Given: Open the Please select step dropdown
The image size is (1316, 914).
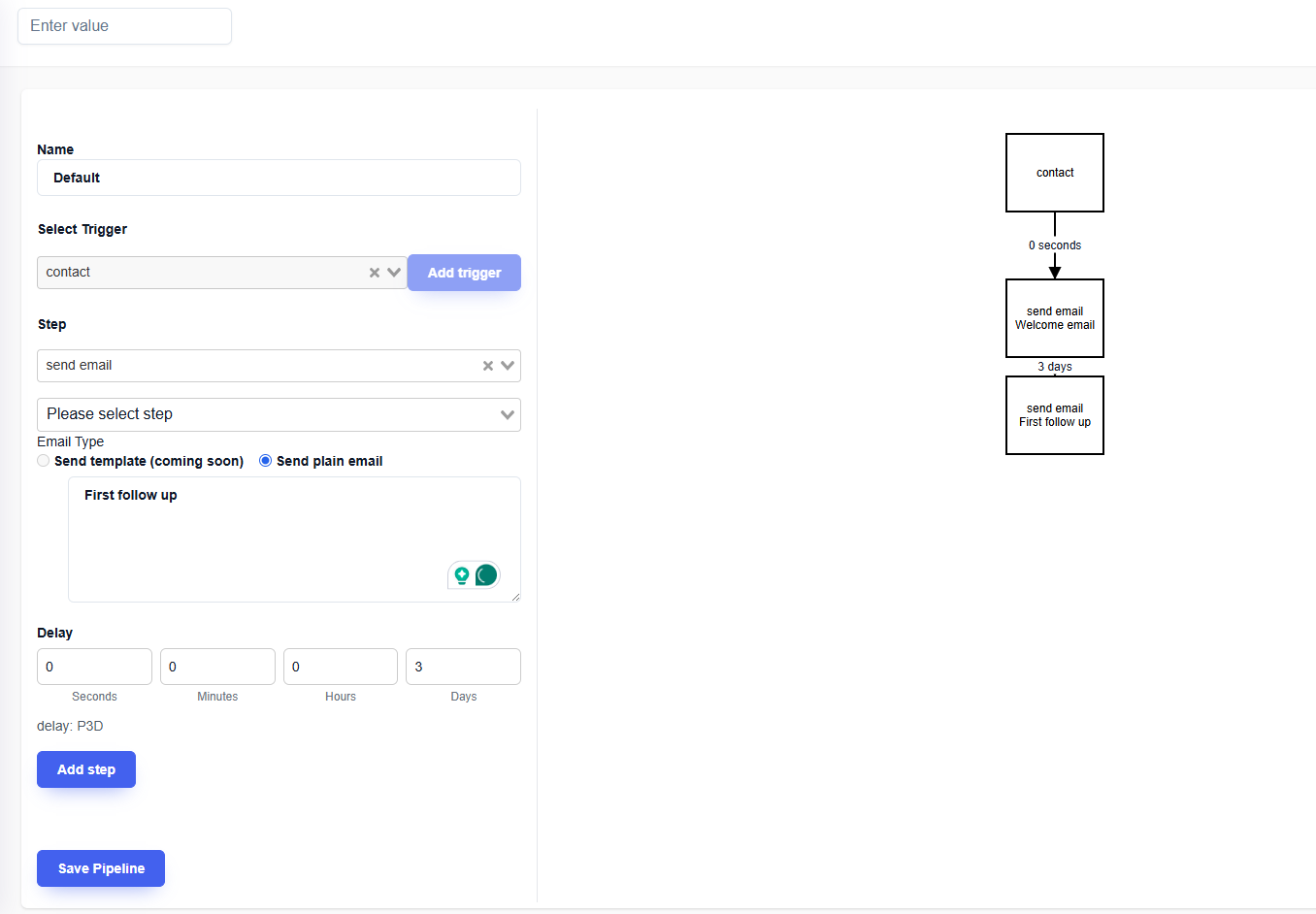Looking at the screenshot, I should [x=279, y=414].
